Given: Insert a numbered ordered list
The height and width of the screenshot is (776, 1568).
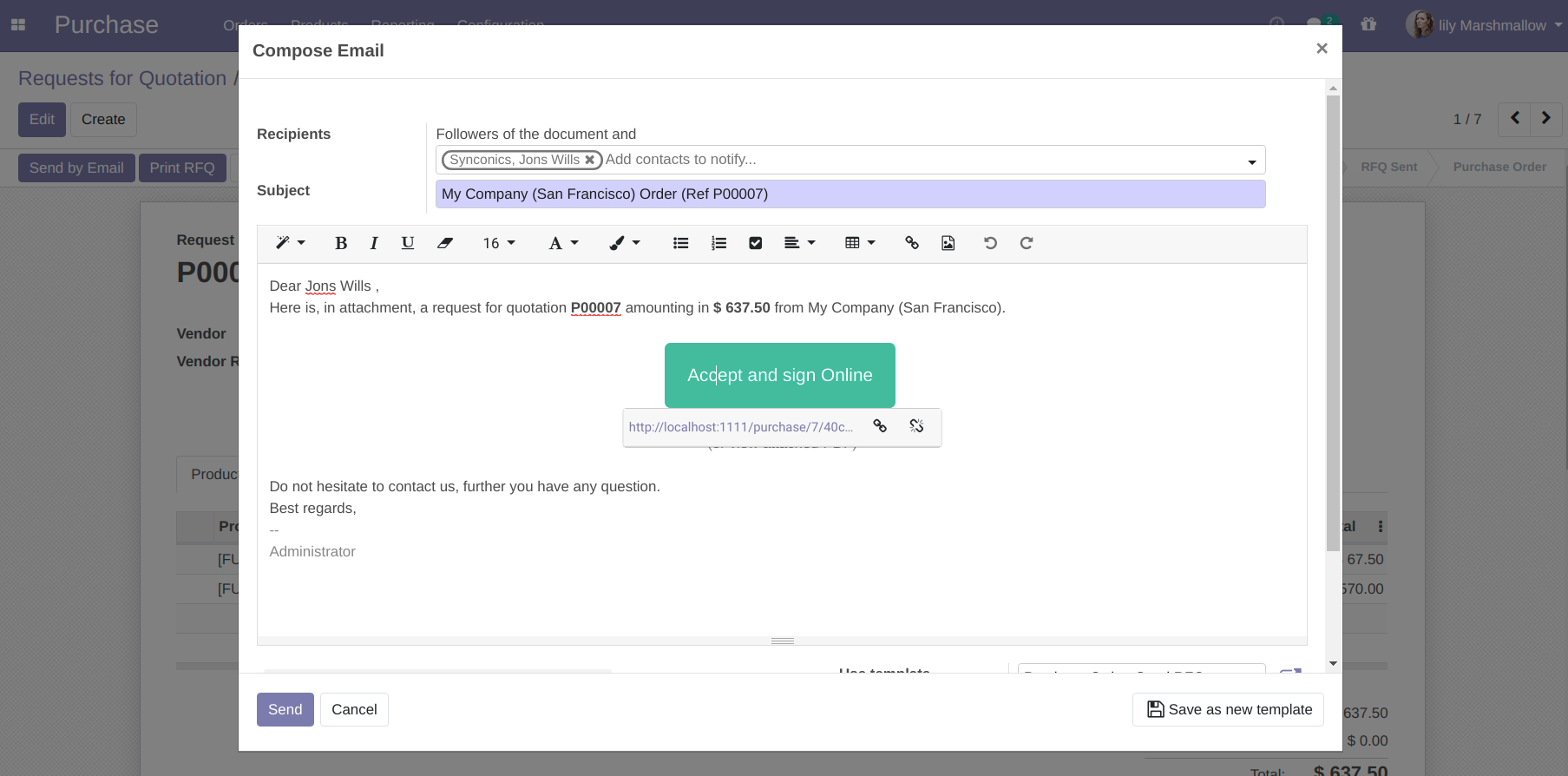Looking at the screenshot, I should point(718,243).
